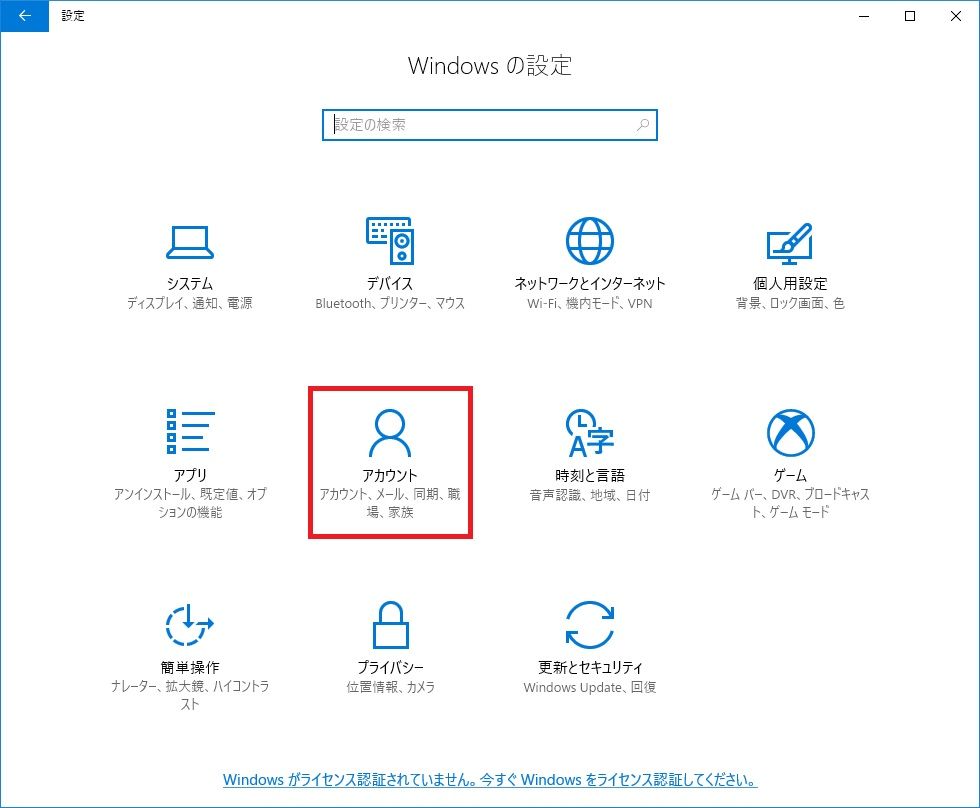Open the ゲーム Xbox icon
The height and width of the screenshot is (808, 980).
(790, 432)
